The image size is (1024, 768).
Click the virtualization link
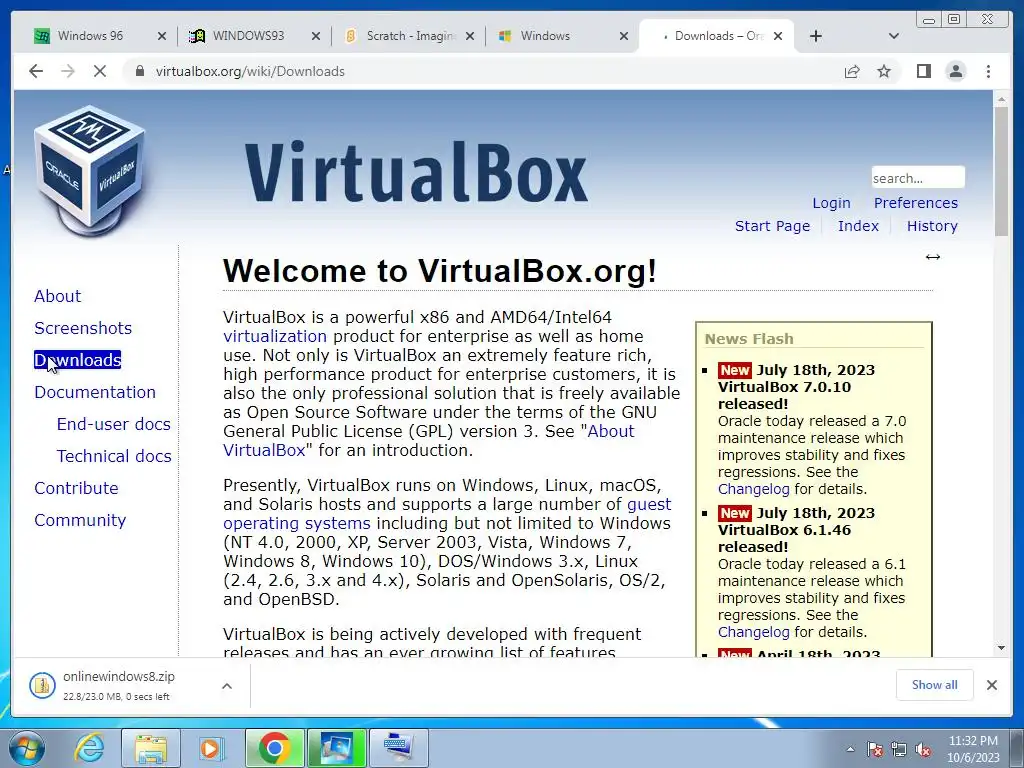[x=275, y=336]
